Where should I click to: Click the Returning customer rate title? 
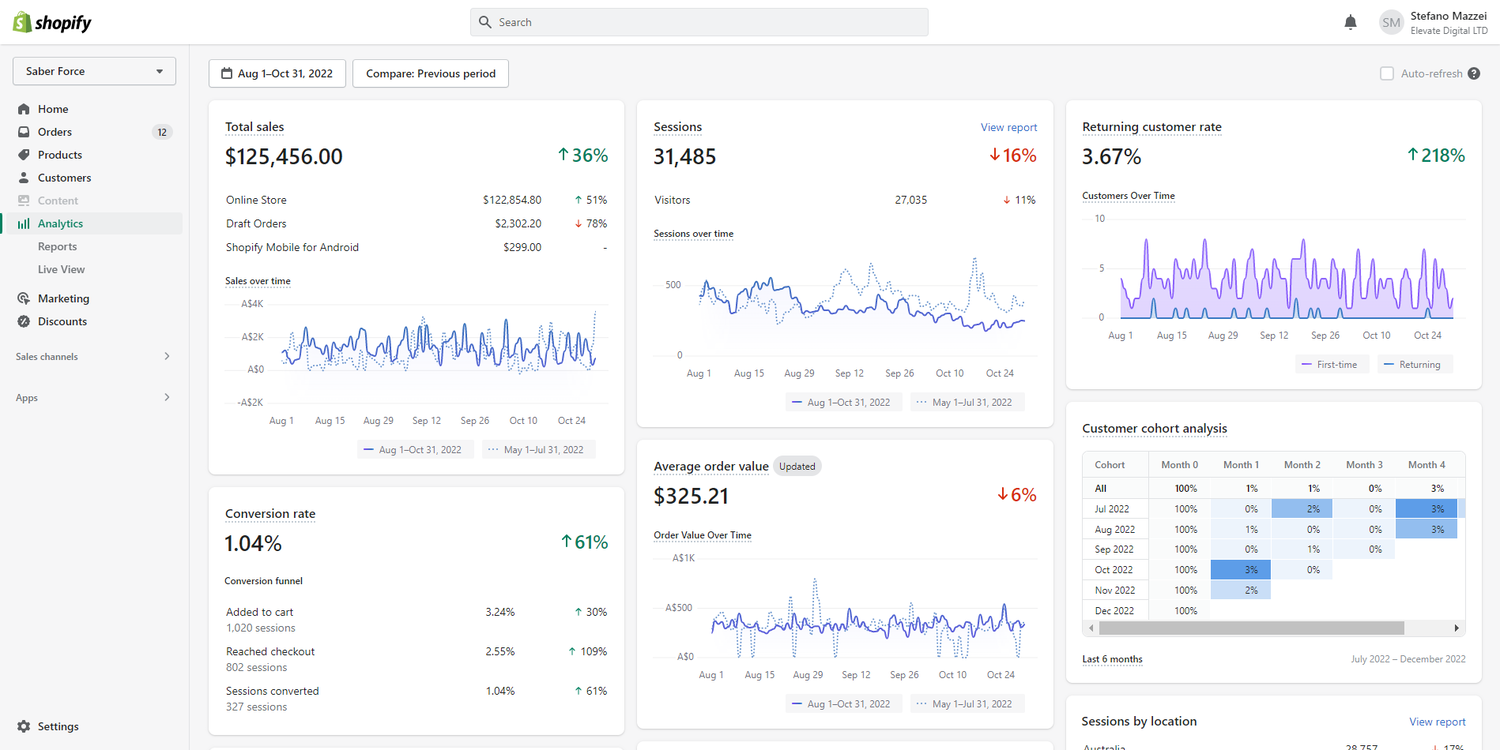[x=1152, y=127]
